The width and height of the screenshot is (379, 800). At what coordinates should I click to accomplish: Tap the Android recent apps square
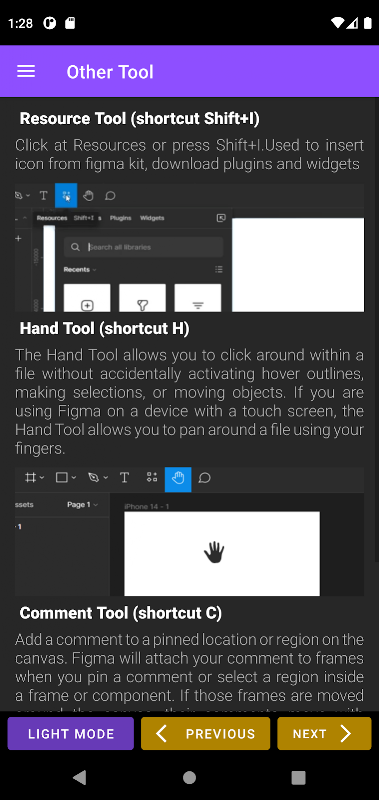(298, 777)
